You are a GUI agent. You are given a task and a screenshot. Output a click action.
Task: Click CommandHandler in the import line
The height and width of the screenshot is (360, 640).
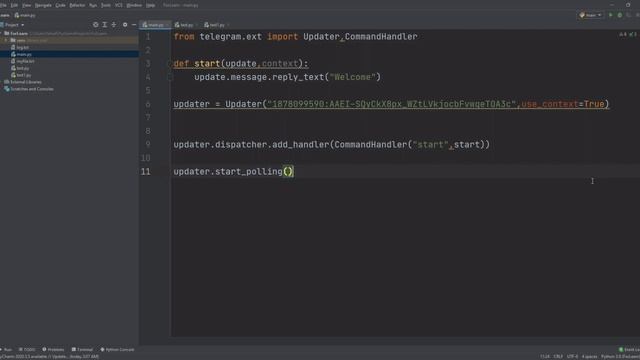pyautogui.click(x=381, y=37)
